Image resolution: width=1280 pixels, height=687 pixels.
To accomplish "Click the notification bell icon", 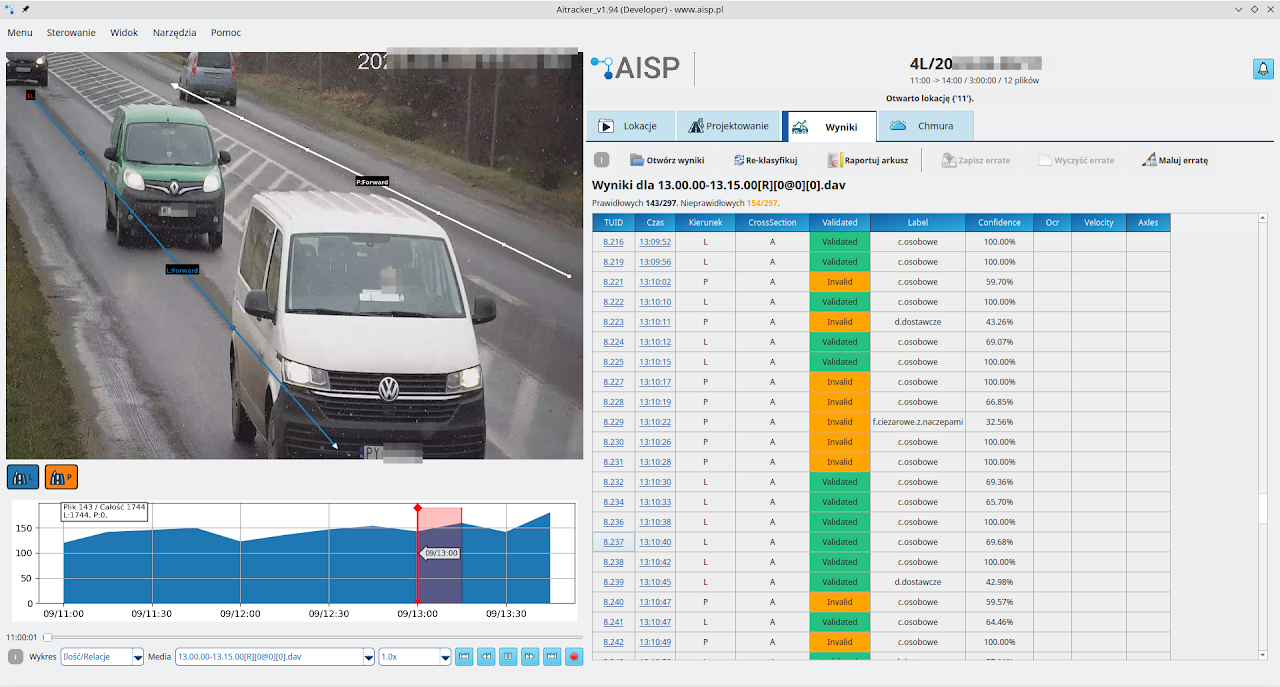I will click(x=1263, y=69).
